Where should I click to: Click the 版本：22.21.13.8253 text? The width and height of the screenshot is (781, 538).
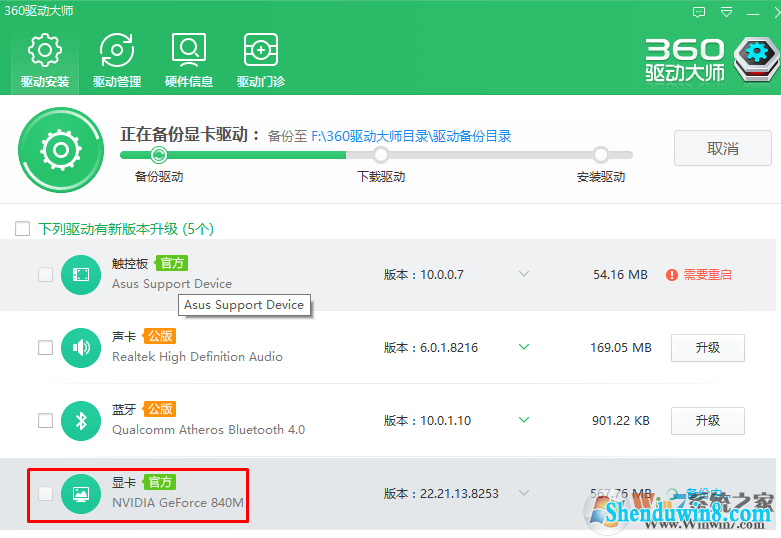click(441, 494)
